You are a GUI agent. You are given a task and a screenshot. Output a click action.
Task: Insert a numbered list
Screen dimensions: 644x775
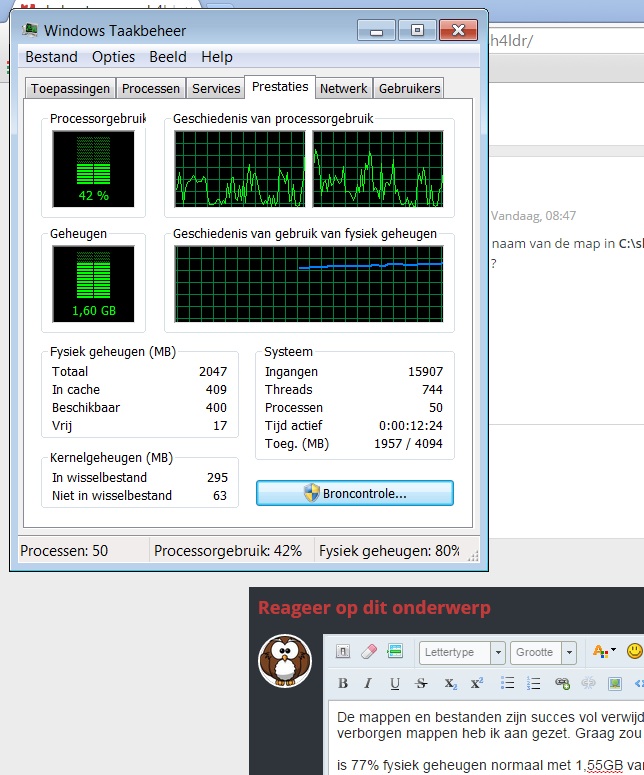(533, 683)
